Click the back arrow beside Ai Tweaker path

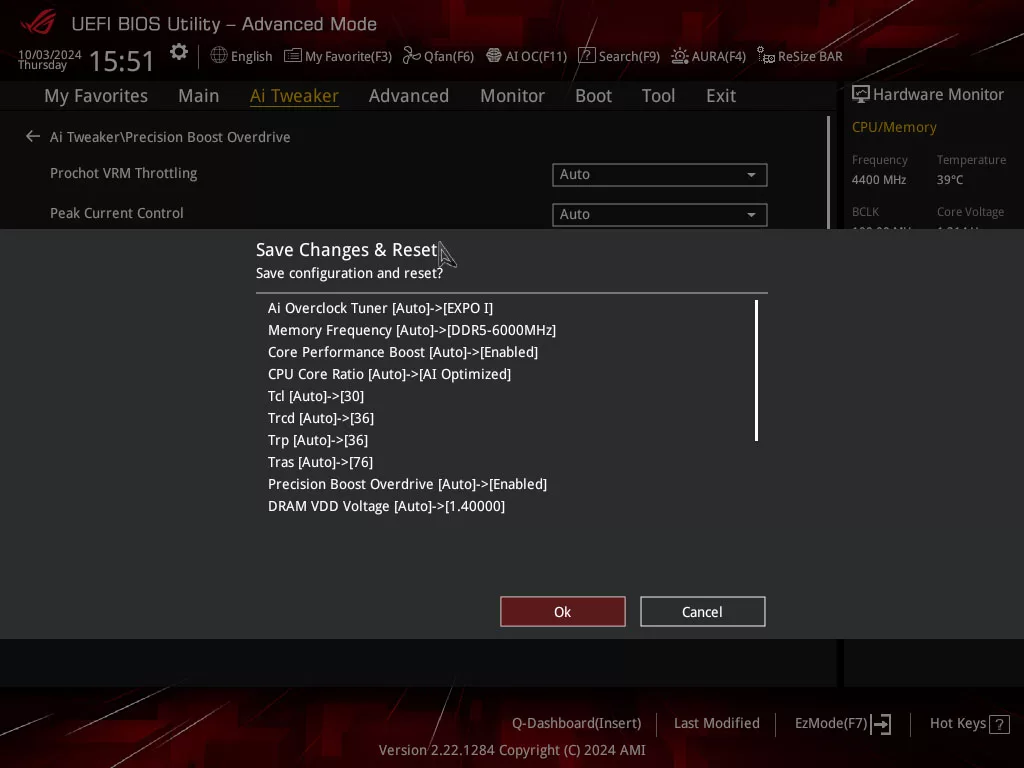coord(33,137)
